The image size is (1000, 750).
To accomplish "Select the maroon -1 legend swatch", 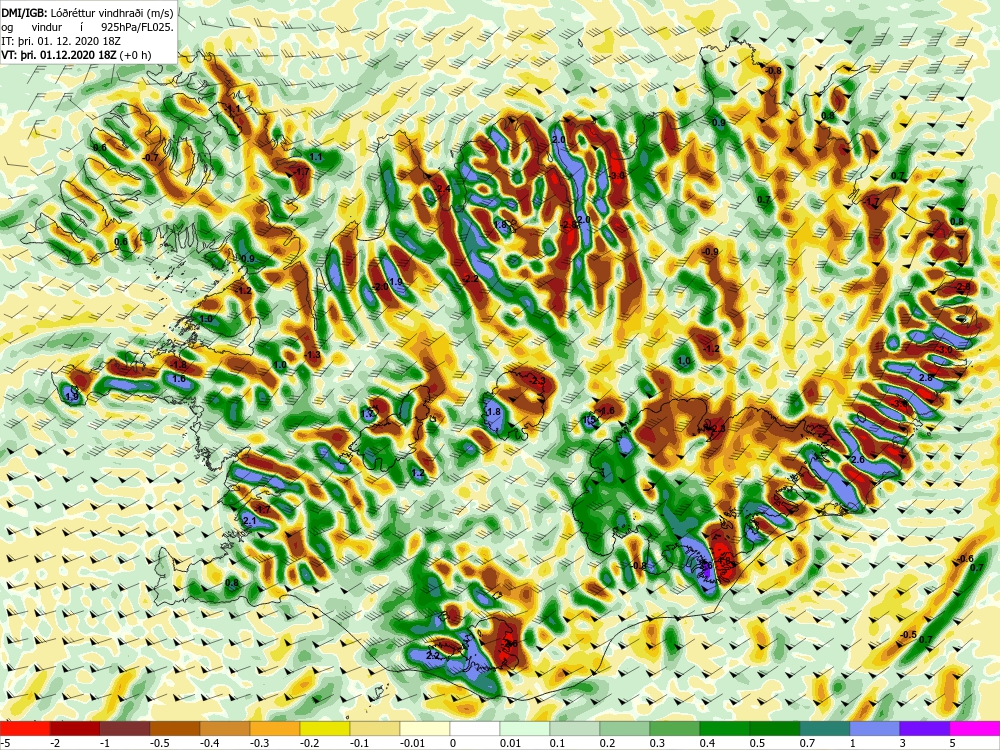I will (x=125, y=728).
